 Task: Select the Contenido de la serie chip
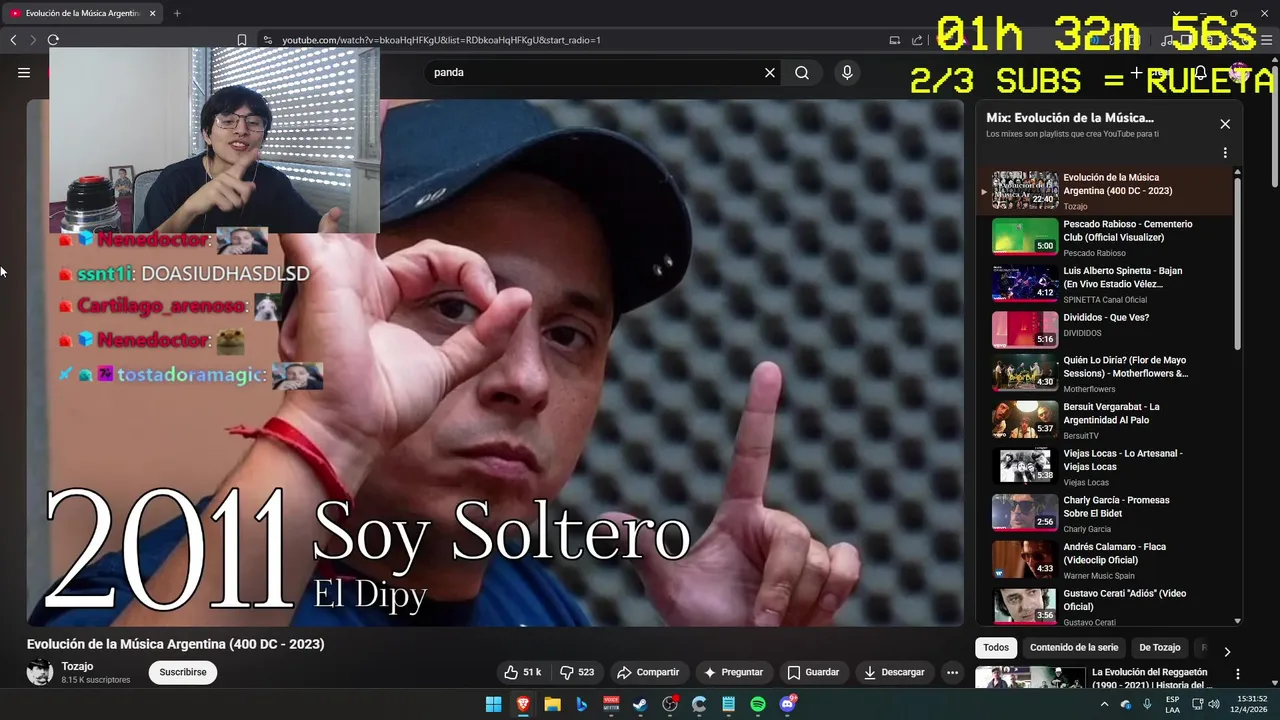click(x=1074, y=647)
